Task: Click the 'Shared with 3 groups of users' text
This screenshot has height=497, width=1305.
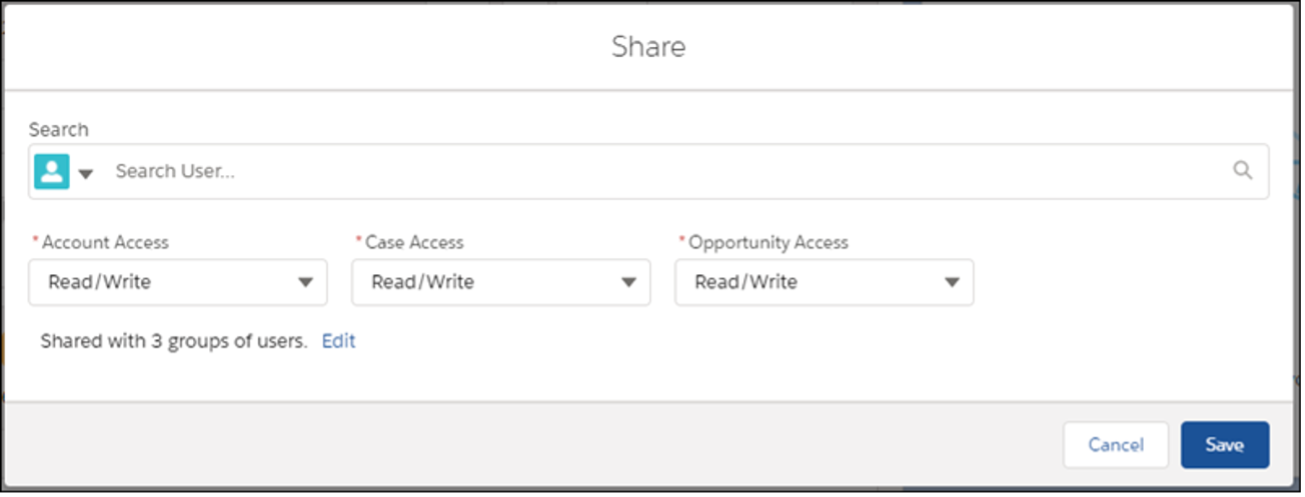Action: tap(173, 341)
